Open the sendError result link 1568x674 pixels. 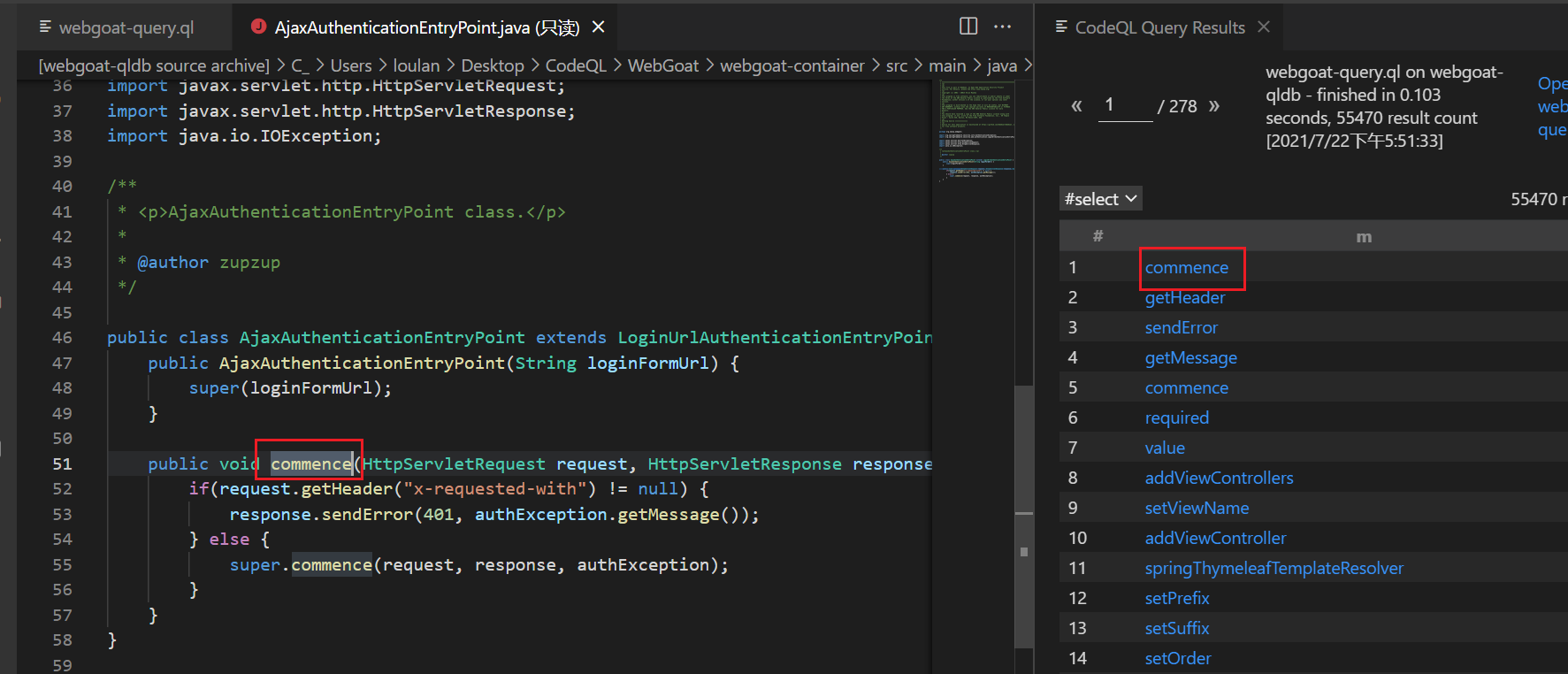click(1181, 327)
